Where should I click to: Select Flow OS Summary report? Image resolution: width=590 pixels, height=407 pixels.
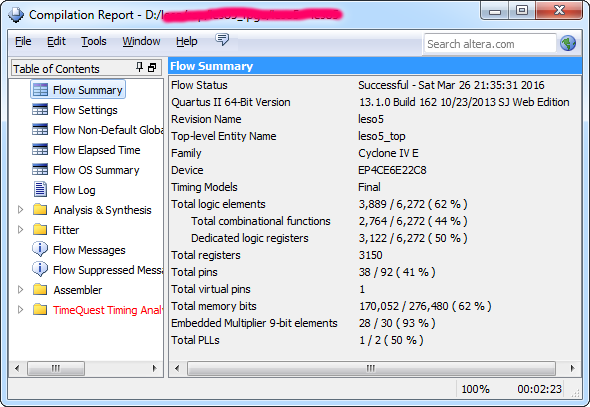tap(96, 170)
